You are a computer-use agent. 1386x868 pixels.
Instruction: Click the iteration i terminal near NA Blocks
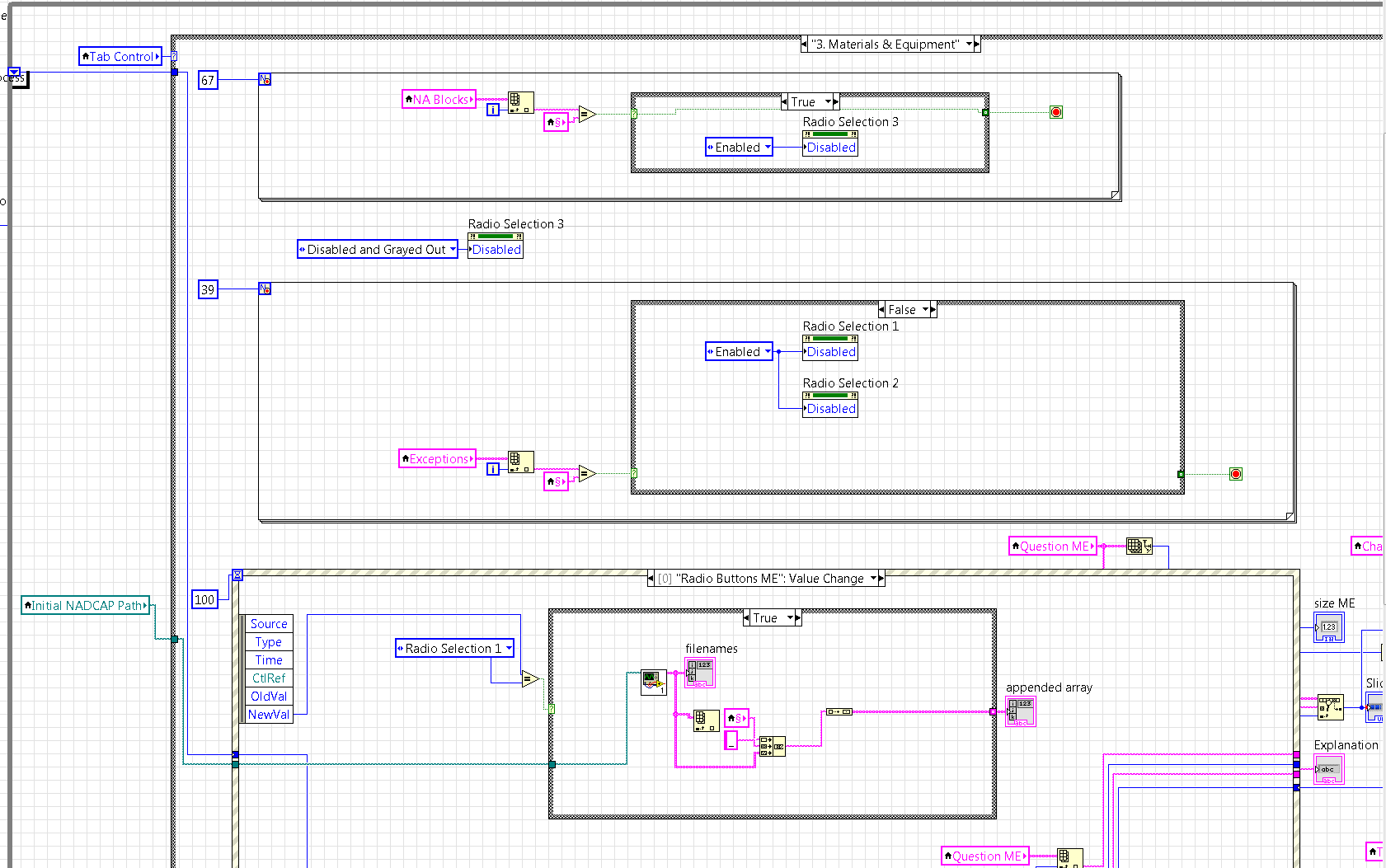(493, 110)
